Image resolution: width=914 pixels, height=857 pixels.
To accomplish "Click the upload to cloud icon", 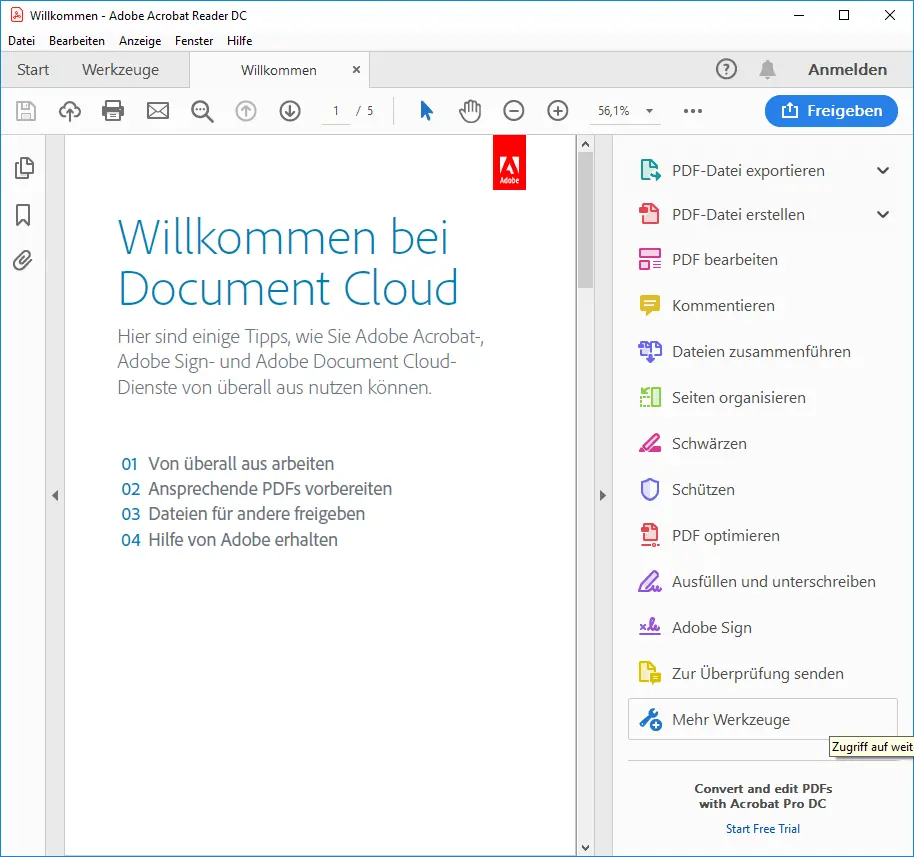I will [70, 111].
